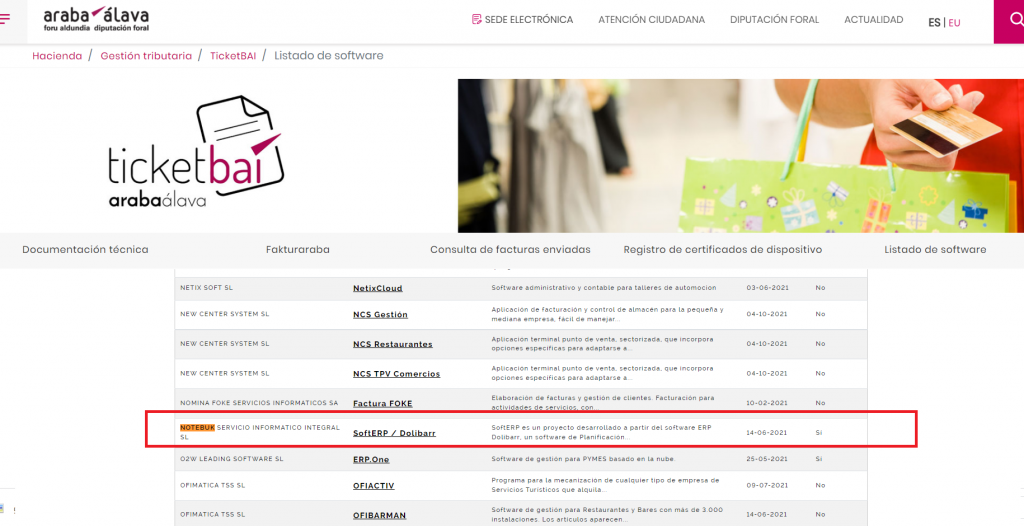Open Fakturaraba tab
The height and width of the screenshot is (526, 1024).
298,250
